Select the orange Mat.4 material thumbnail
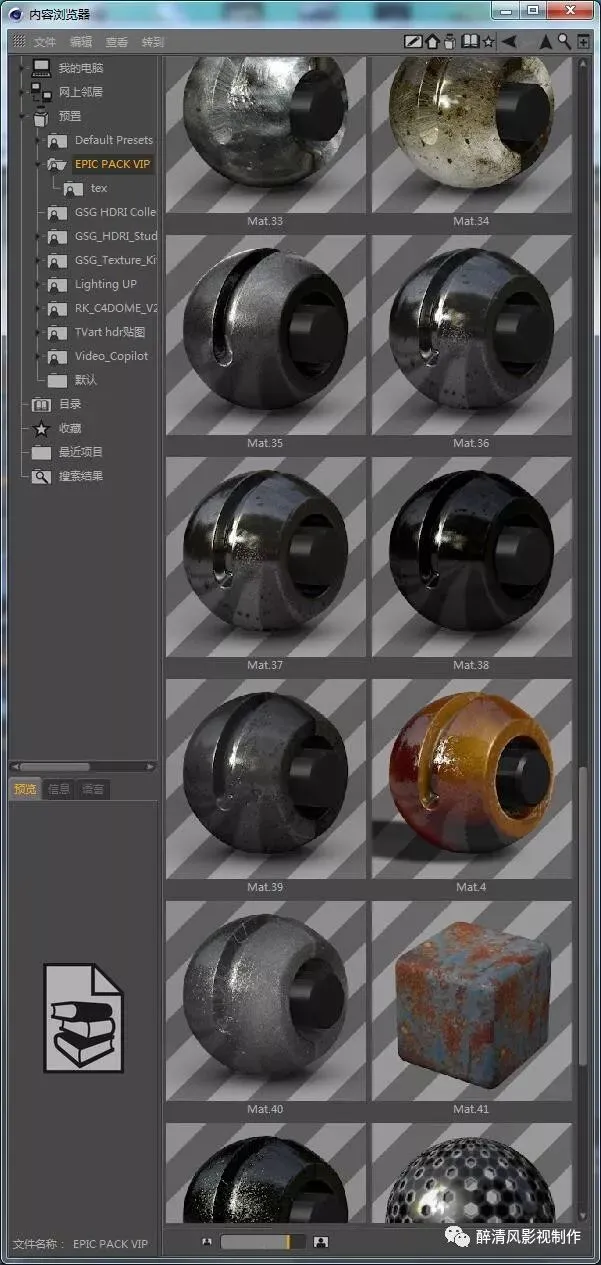 pos(472,779)
